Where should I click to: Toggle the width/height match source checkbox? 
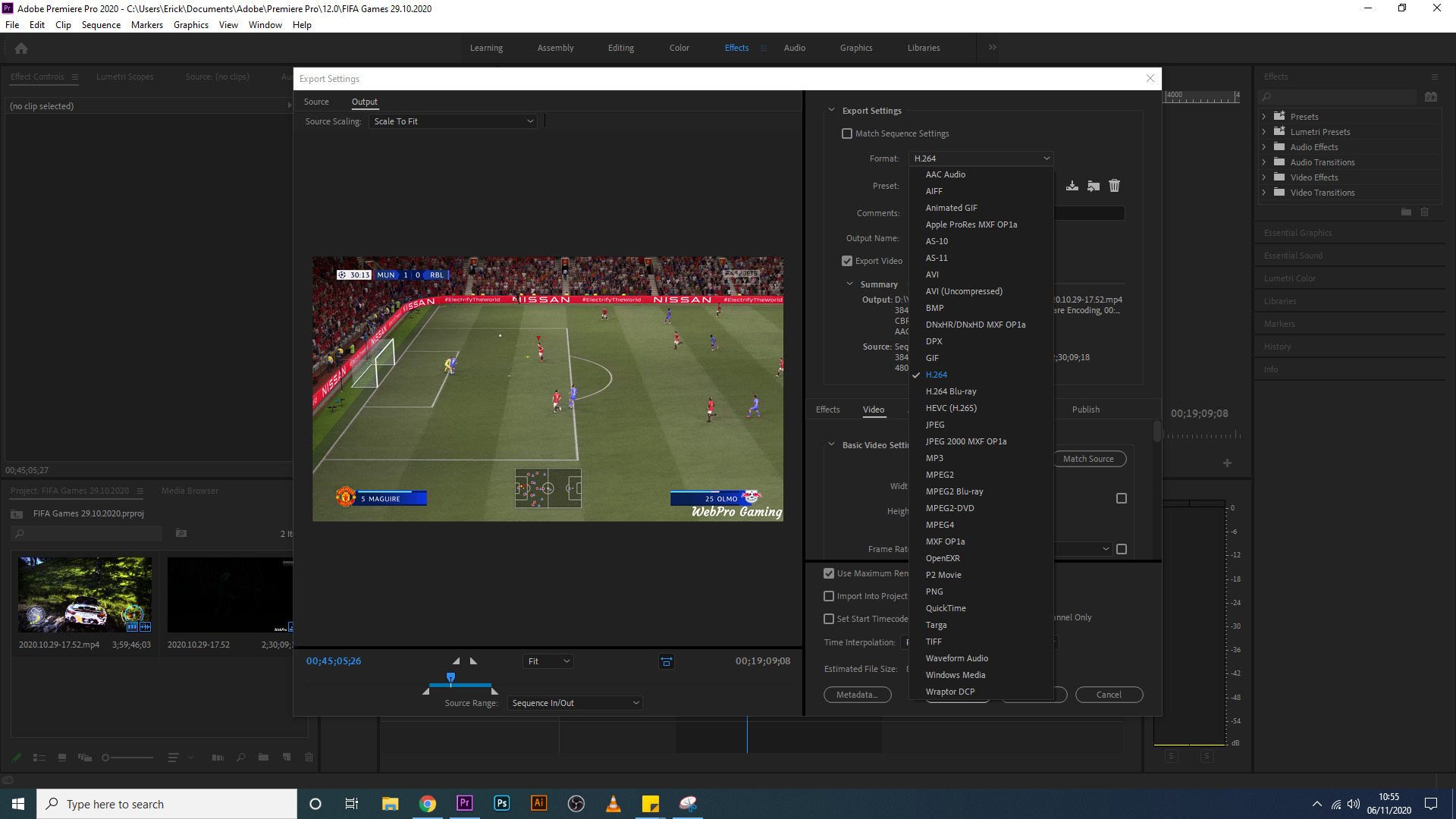tap(1122, 498)
